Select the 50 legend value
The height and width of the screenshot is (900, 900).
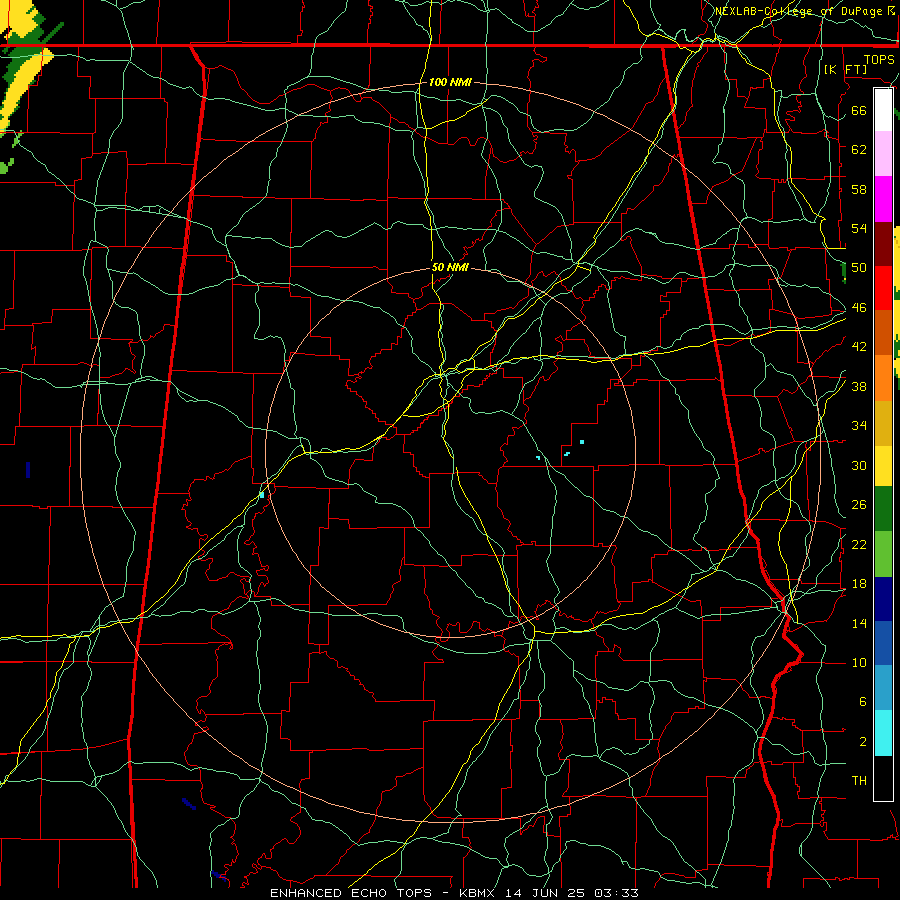[859, 268]
